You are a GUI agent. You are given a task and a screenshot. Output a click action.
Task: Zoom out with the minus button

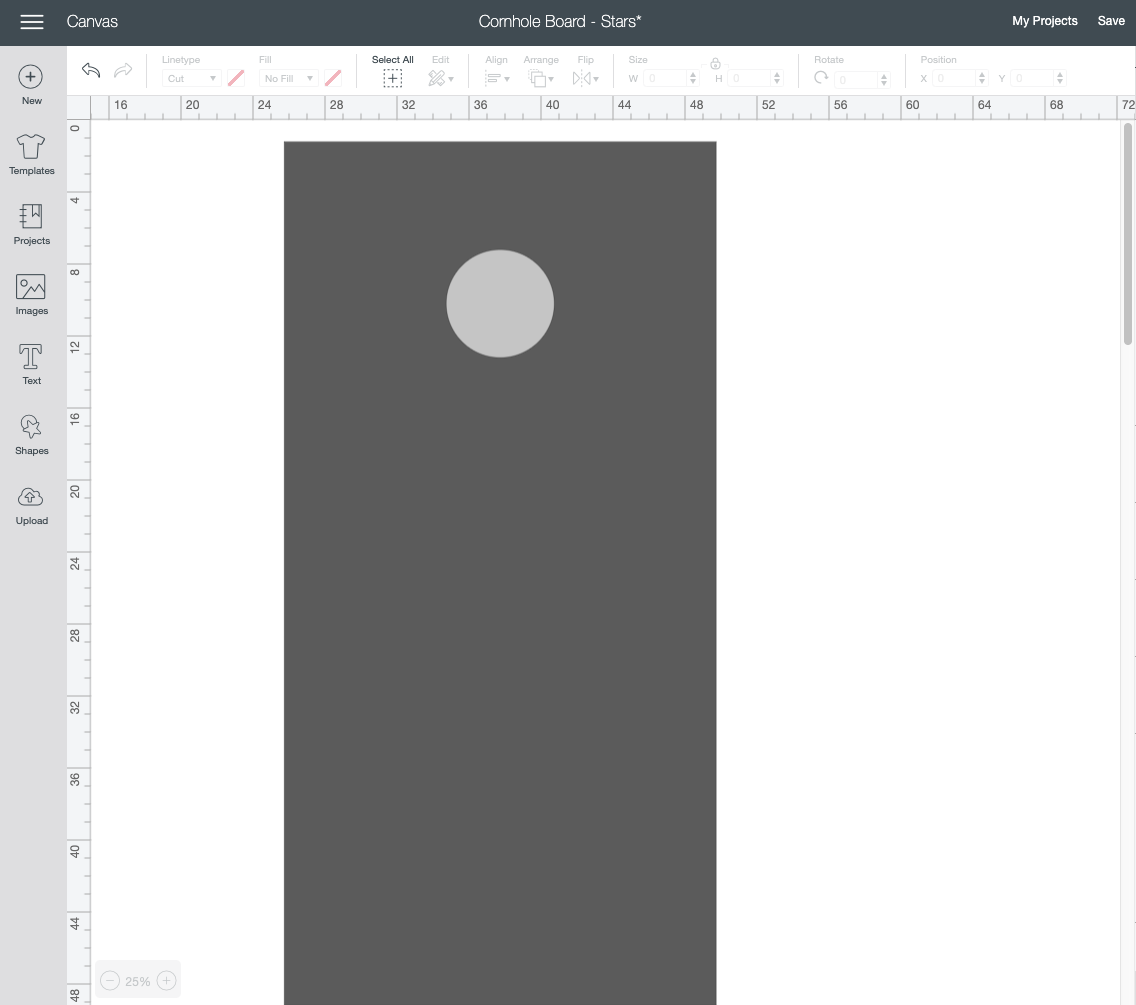tap(109, 981)
